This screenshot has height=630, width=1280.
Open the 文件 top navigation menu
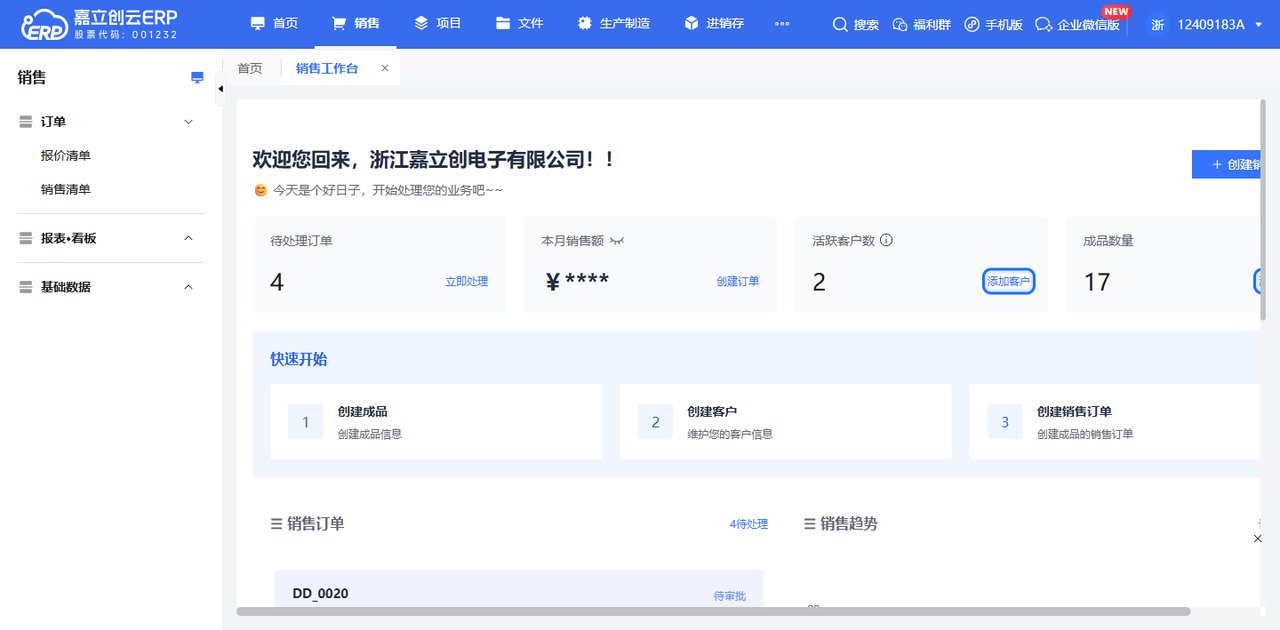(519, 23)
